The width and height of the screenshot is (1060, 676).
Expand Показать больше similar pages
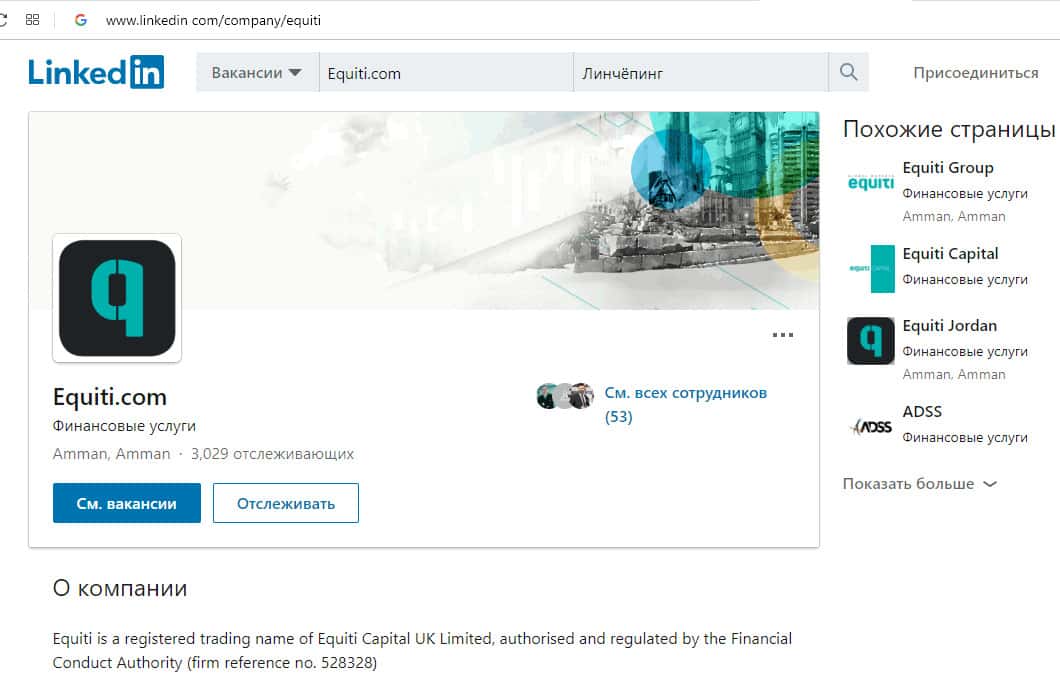[920, 484]
